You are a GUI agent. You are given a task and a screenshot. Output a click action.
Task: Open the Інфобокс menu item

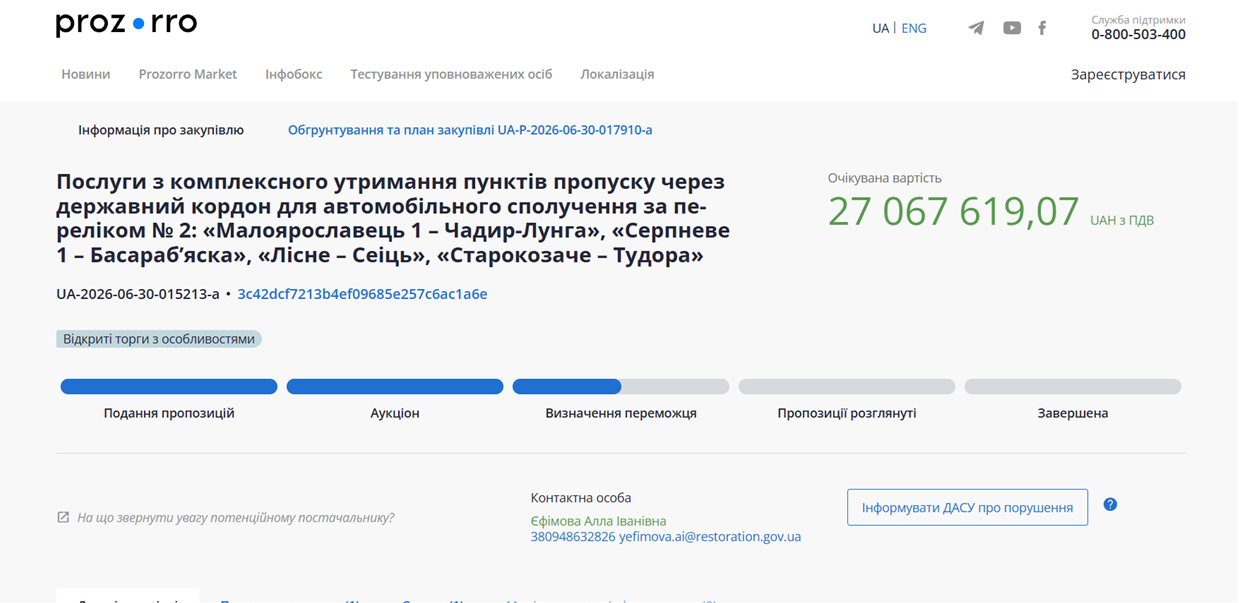pyautogui.click(x=294, y=74)
